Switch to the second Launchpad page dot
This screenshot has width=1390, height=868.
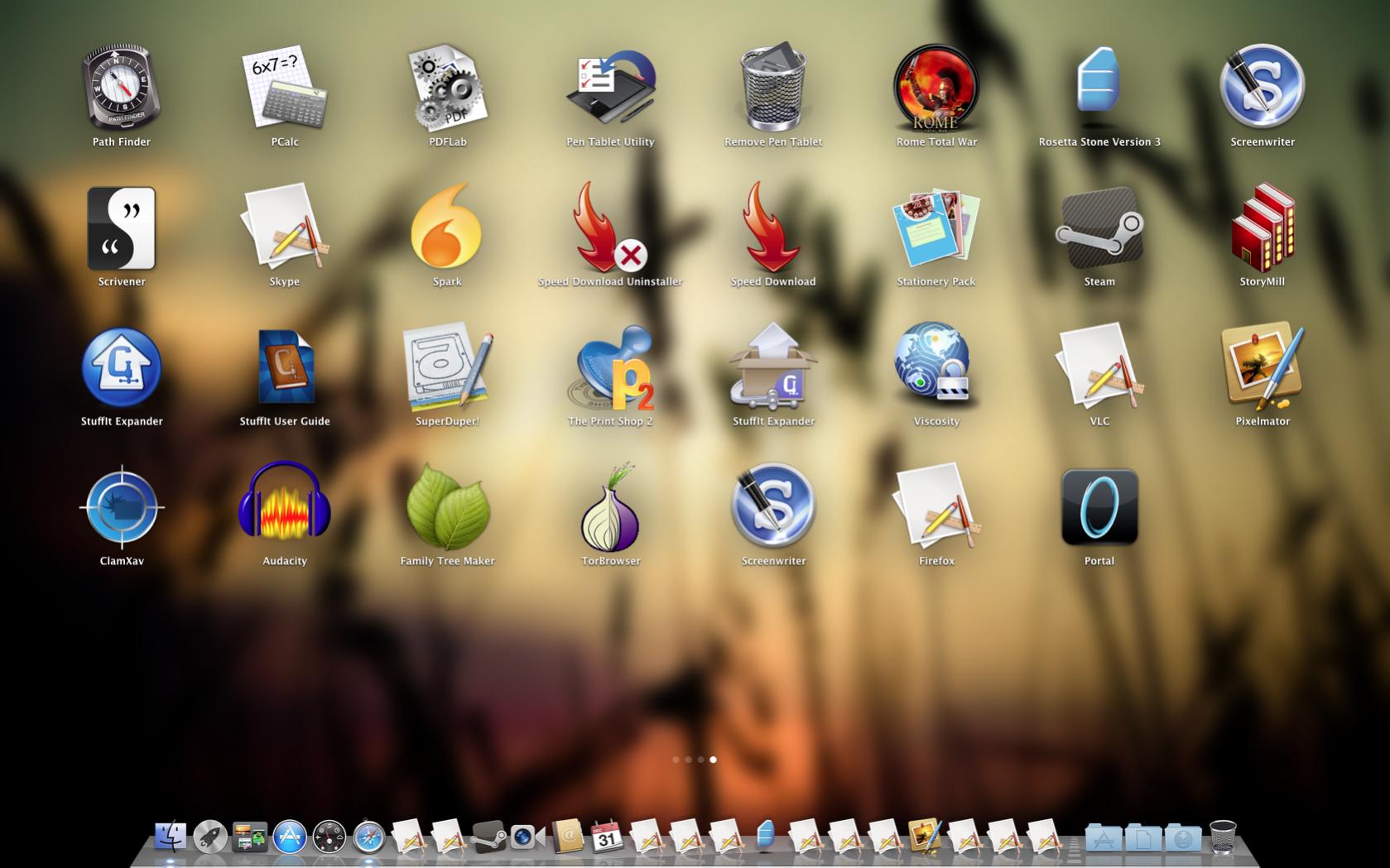[688, 760]
